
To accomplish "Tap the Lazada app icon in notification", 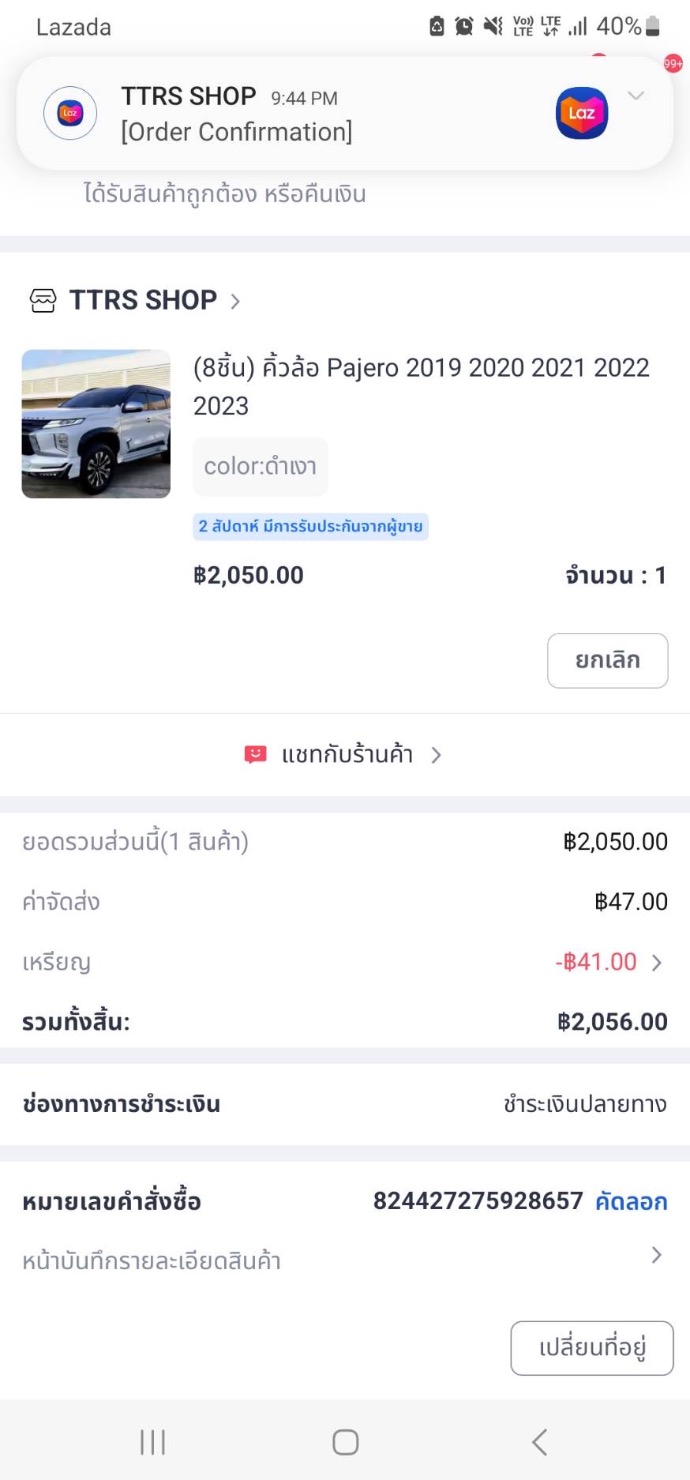I will click(582, 113).
